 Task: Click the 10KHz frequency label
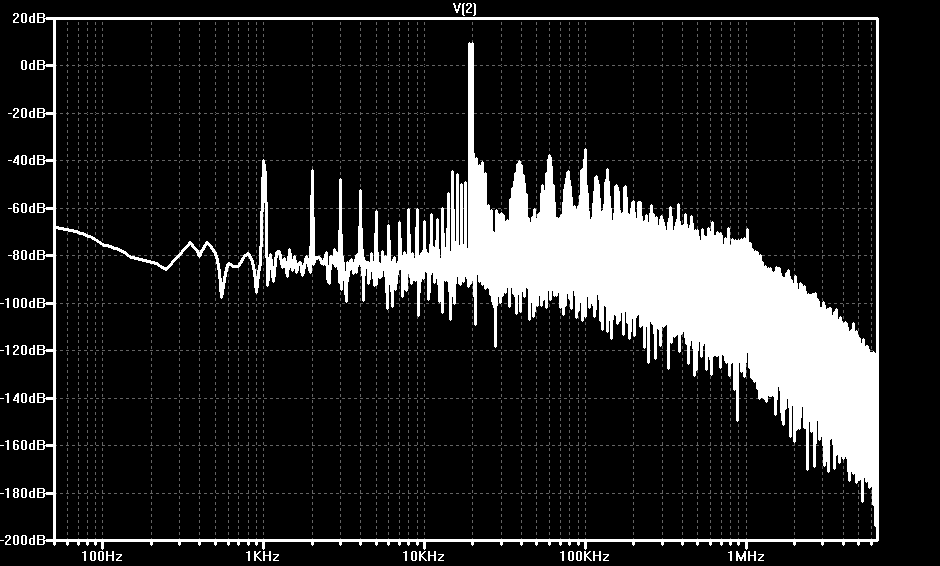pyautogui.click(x=423, y=556)
